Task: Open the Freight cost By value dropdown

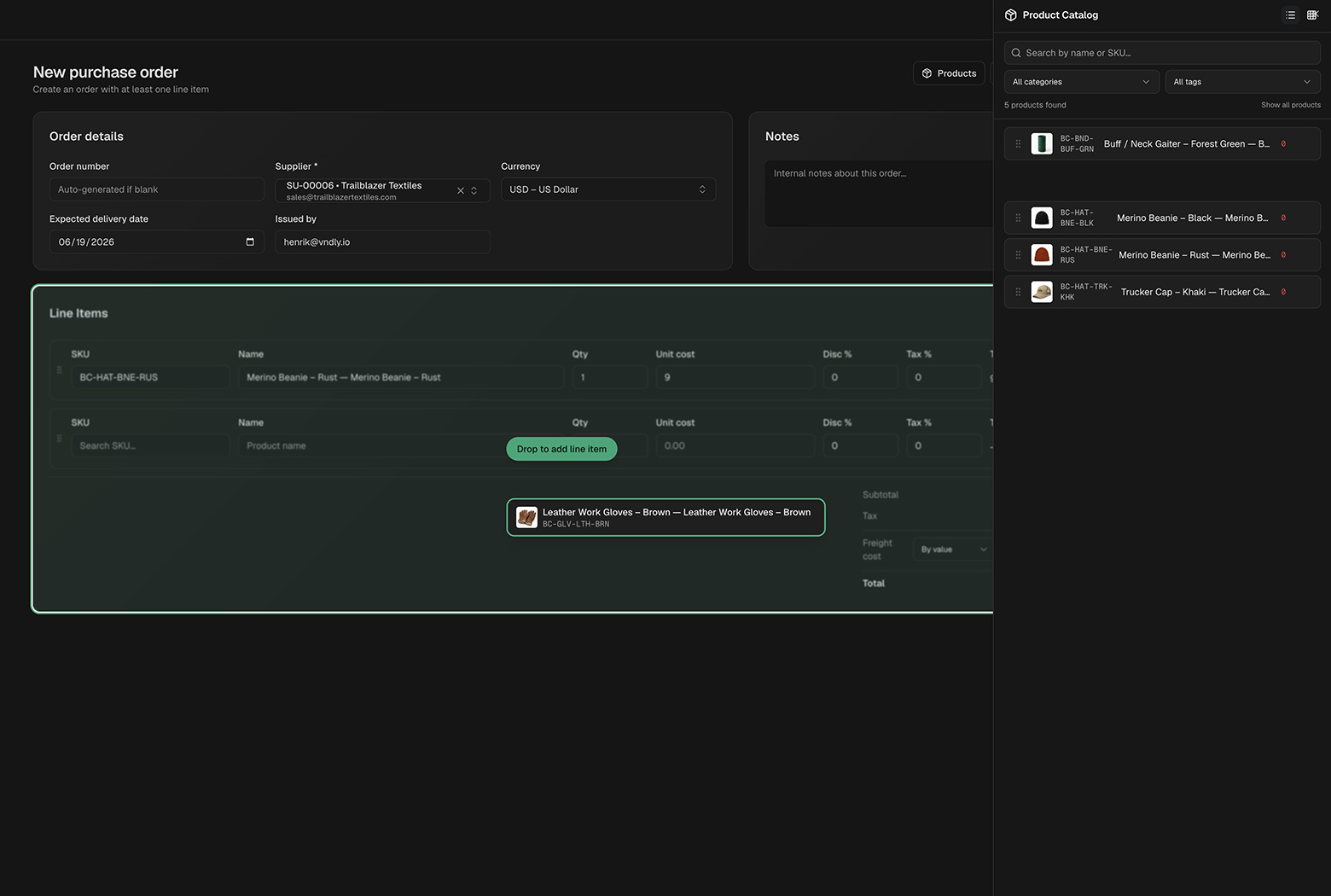Action: point(953,550)
